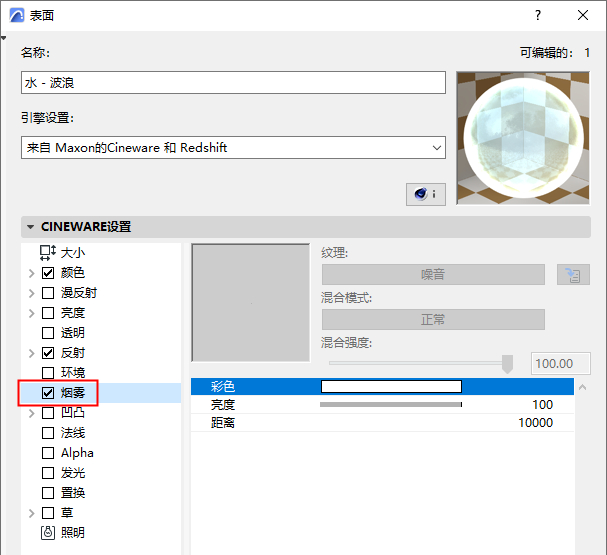Select the 置换 tree item label
Viewport: 607px width, 555px height.
pyautogui.click(x=73, y=493)
